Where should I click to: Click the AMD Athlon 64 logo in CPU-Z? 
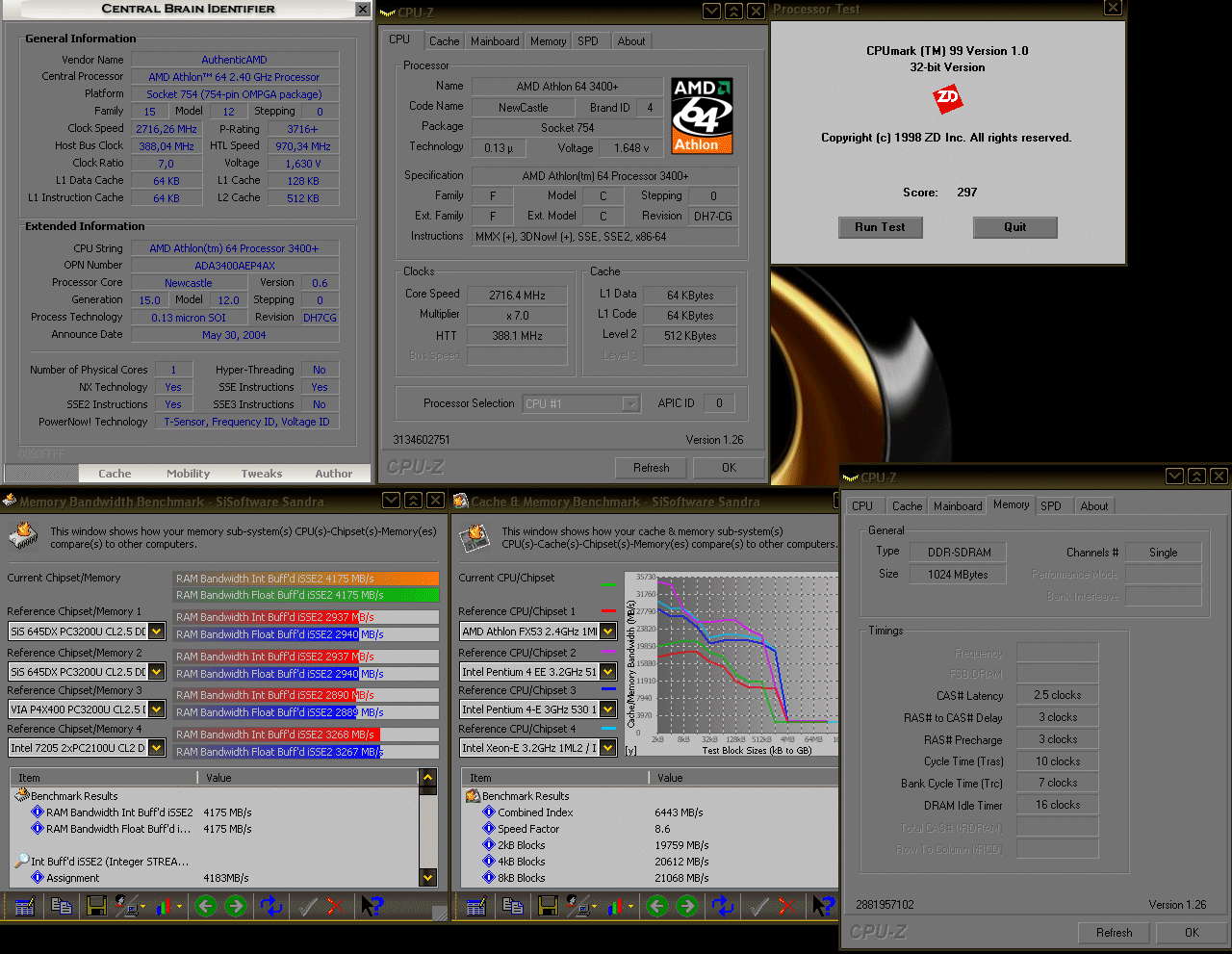tap(702, 116)
